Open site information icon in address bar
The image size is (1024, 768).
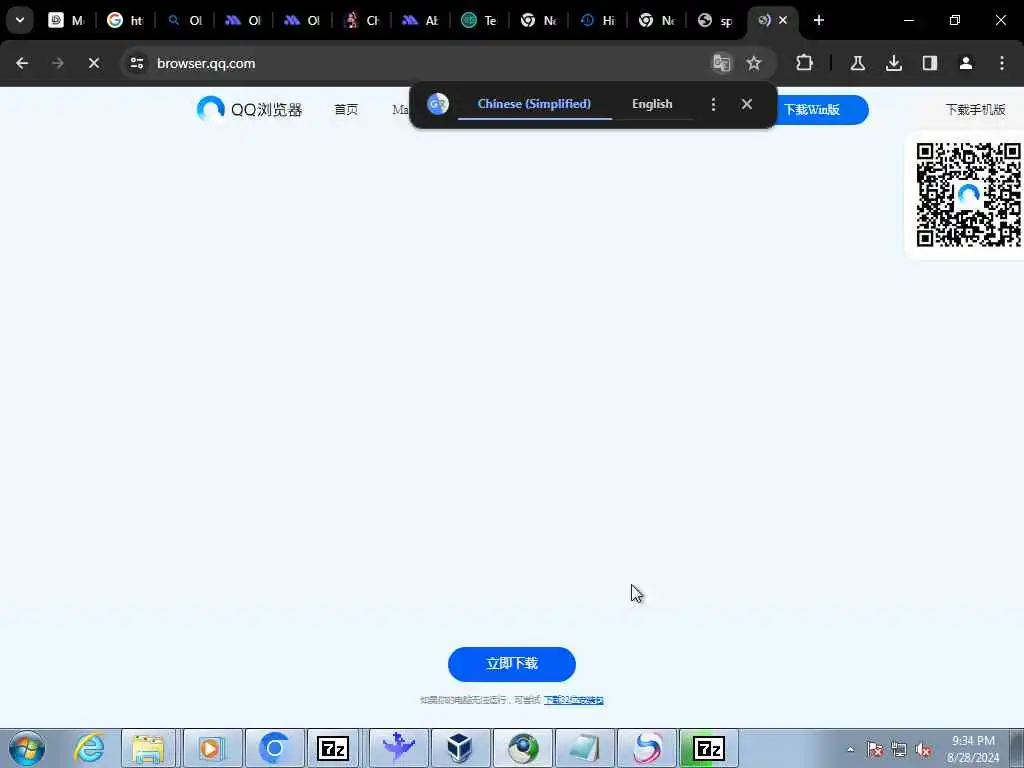(137, 63)
